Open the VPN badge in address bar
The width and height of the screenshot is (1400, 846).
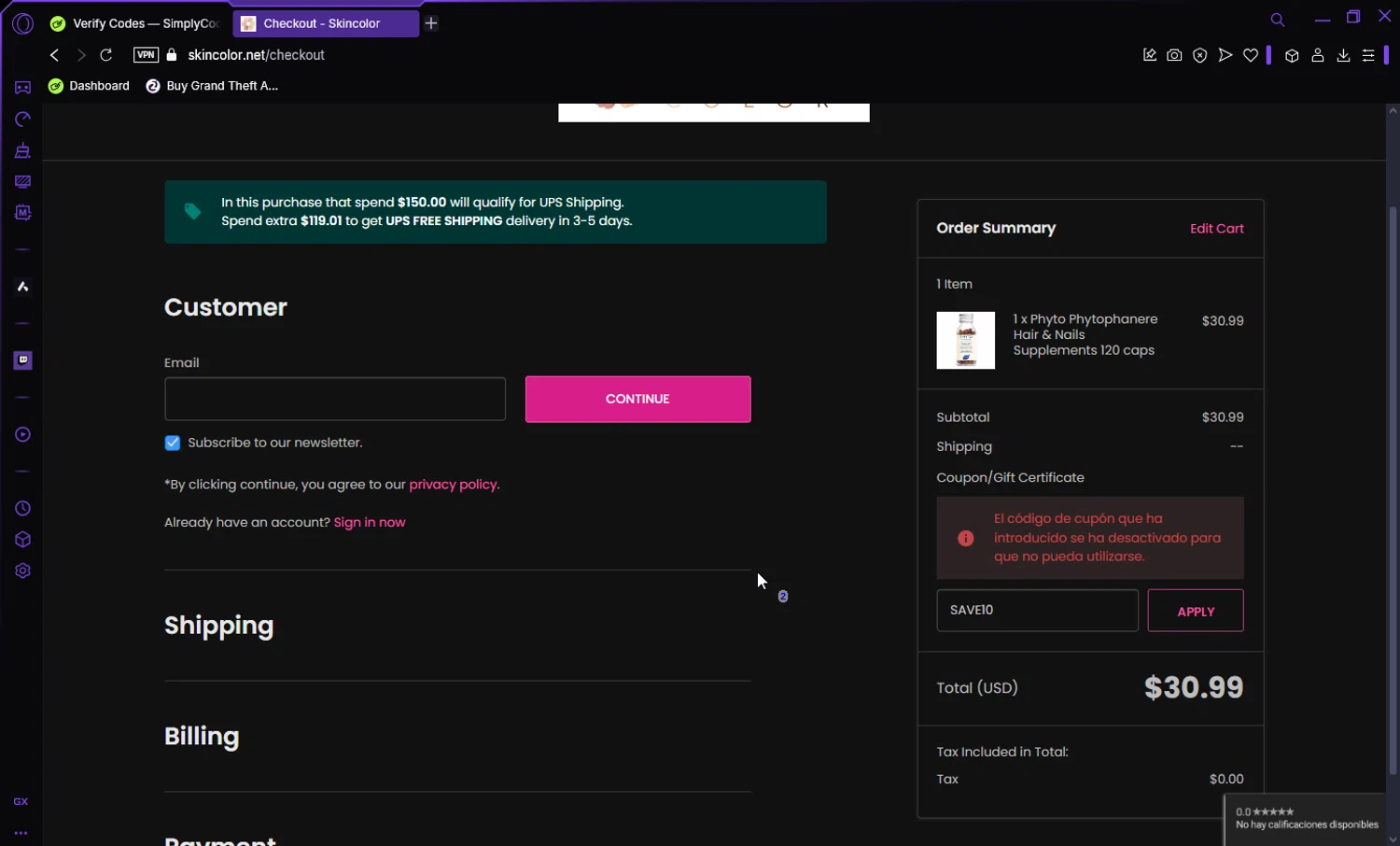(146, 55)
